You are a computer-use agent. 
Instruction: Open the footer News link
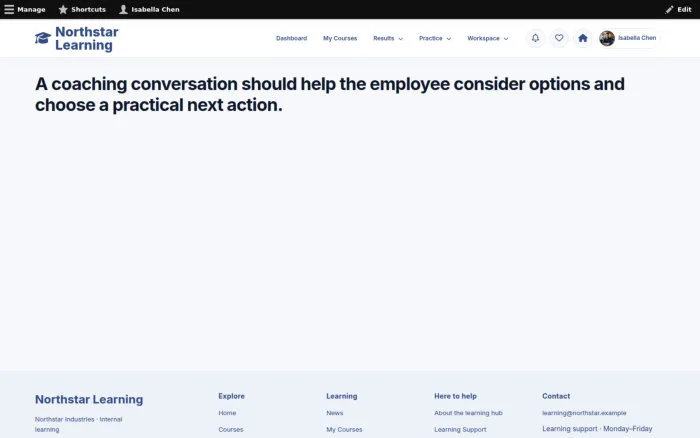[x=335, y=413]
